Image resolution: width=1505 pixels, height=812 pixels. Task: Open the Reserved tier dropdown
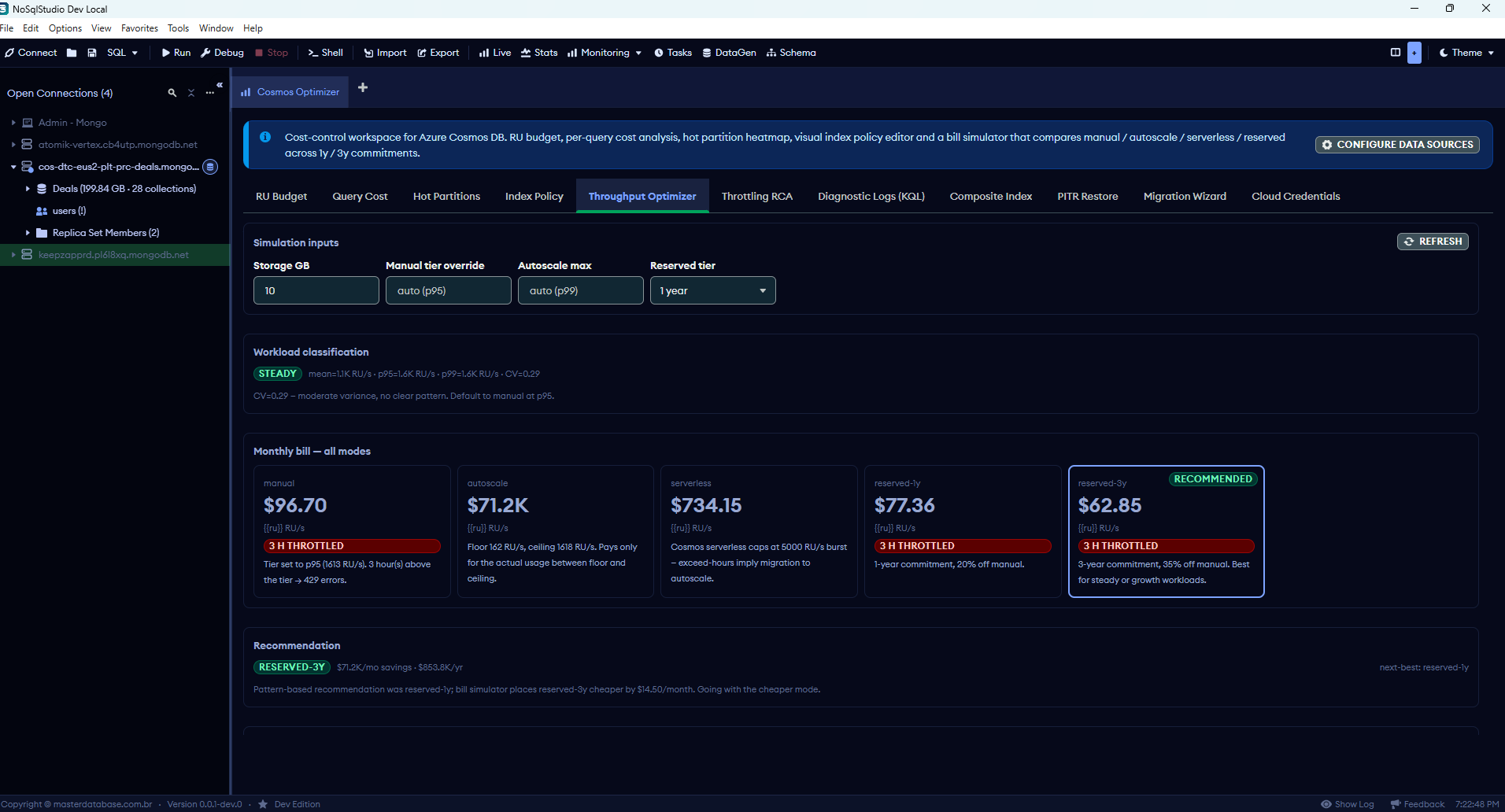pyautogui.click(x=713, y=290)
